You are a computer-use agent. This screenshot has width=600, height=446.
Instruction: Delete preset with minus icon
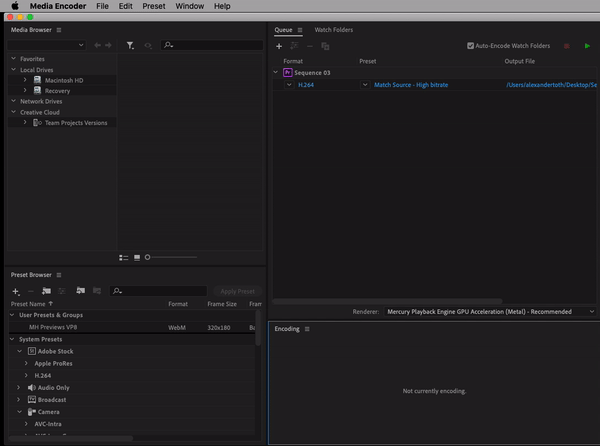(x=31, y=291)
